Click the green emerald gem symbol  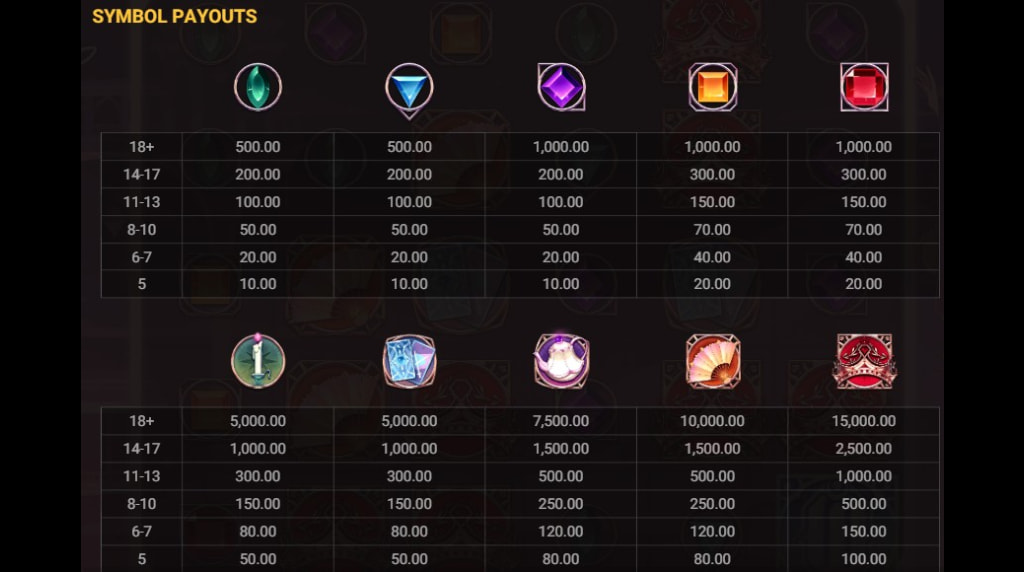[x=258, y=87]
